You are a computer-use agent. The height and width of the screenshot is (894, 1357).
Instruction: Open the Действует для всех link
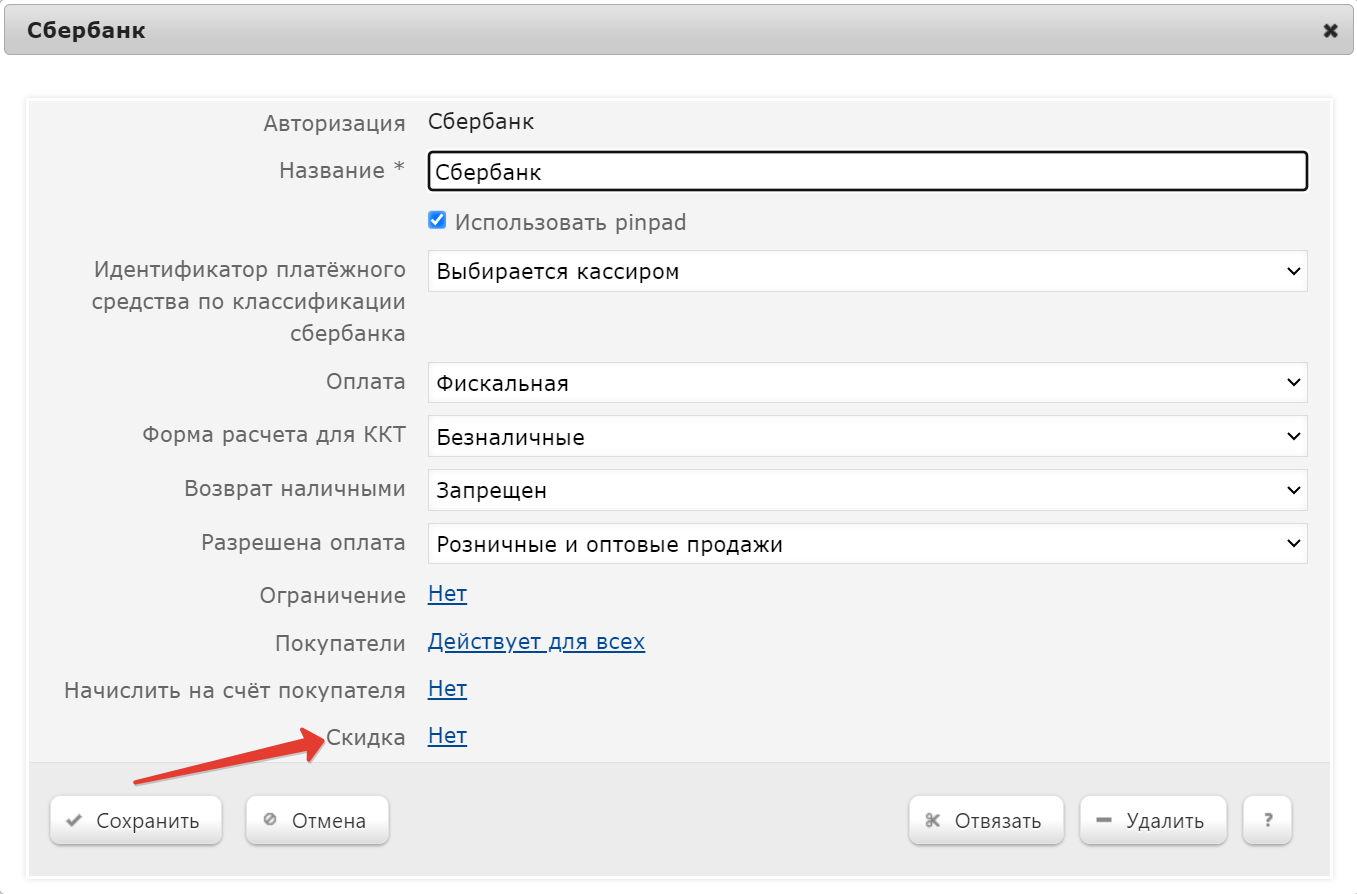(536, 642)
